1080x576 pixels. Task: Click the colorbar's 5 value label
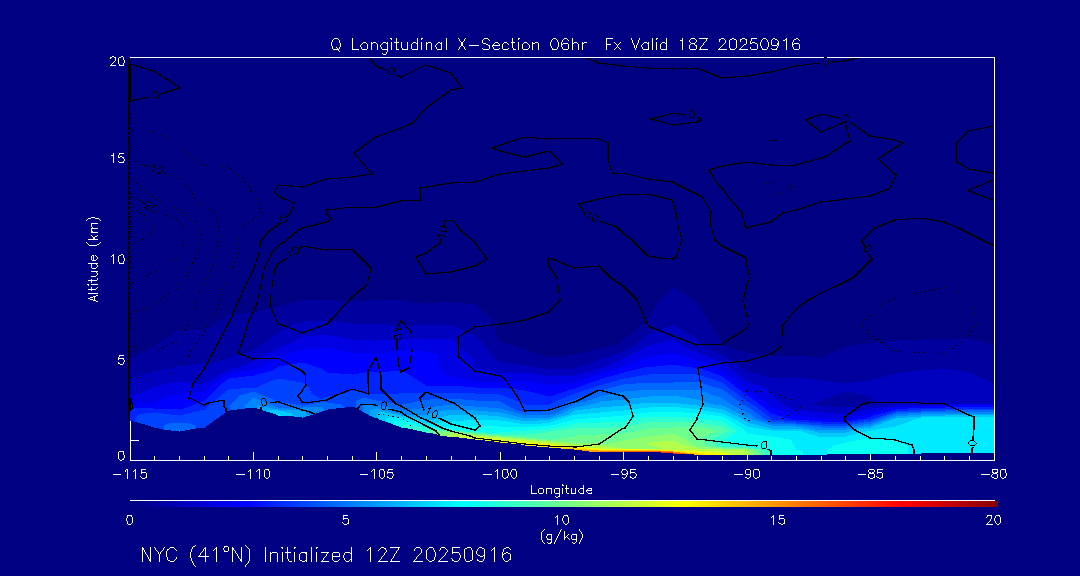[345, 520]
